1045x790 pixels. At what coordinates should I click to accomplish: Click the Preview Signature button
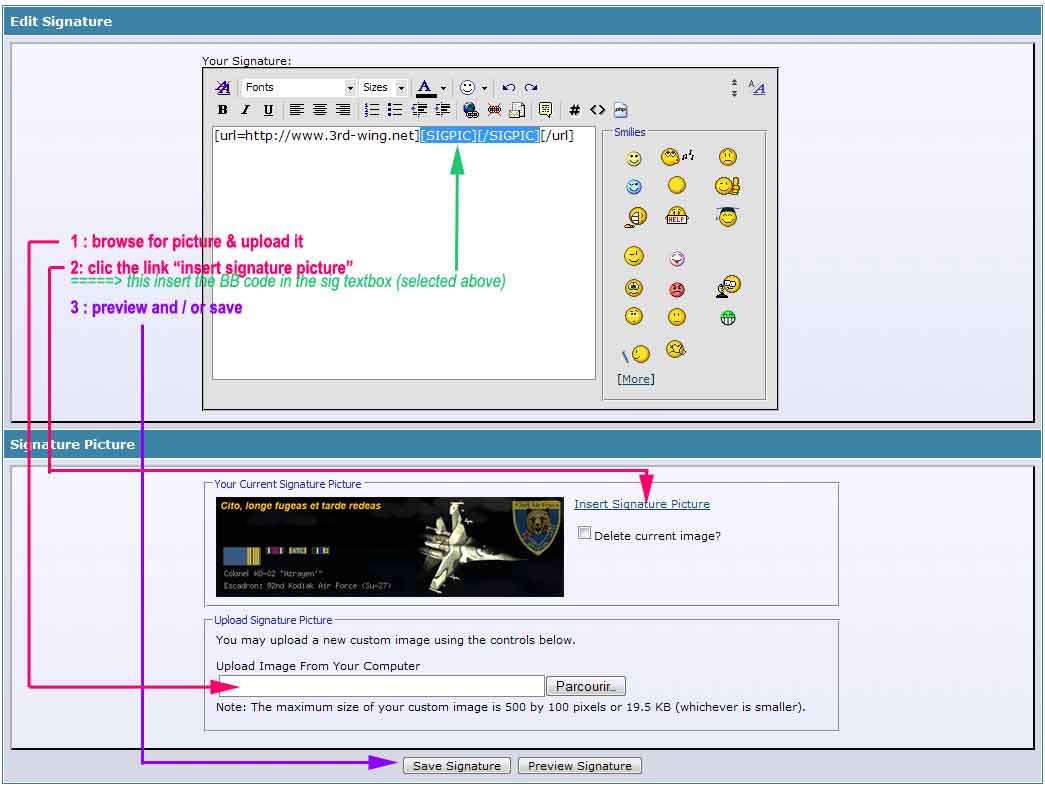pyautogui.click(x=580, y=766)
